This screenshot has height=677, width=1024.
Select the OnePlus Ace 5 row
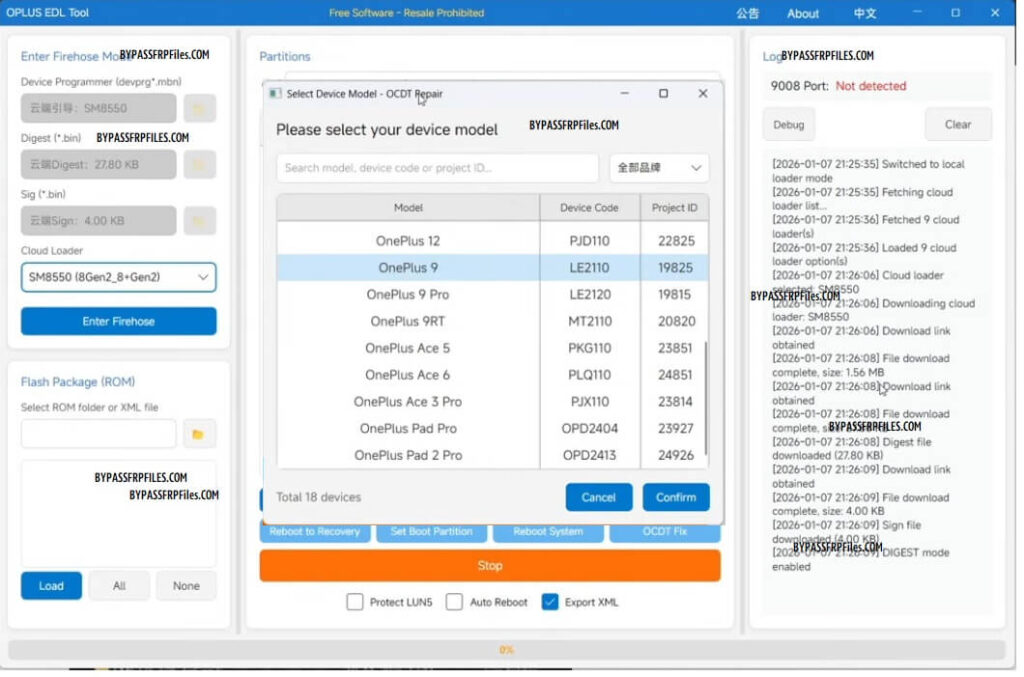492,348
